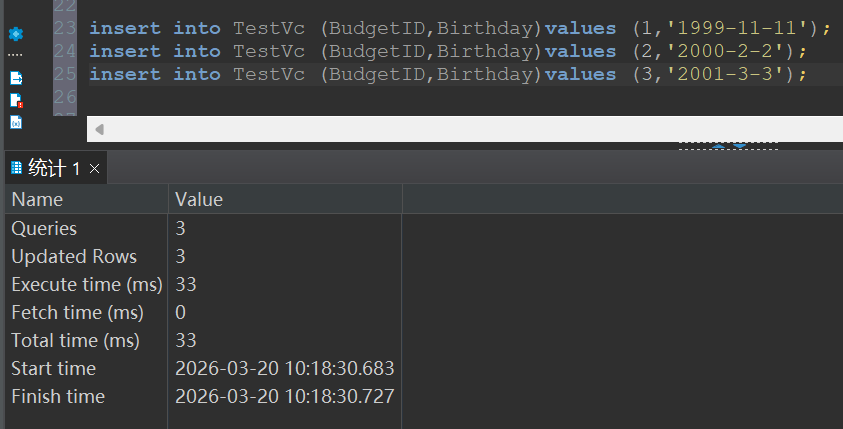
Task: Click the grid icon on 统计 1 tab
Action: [x=17, y=168]
